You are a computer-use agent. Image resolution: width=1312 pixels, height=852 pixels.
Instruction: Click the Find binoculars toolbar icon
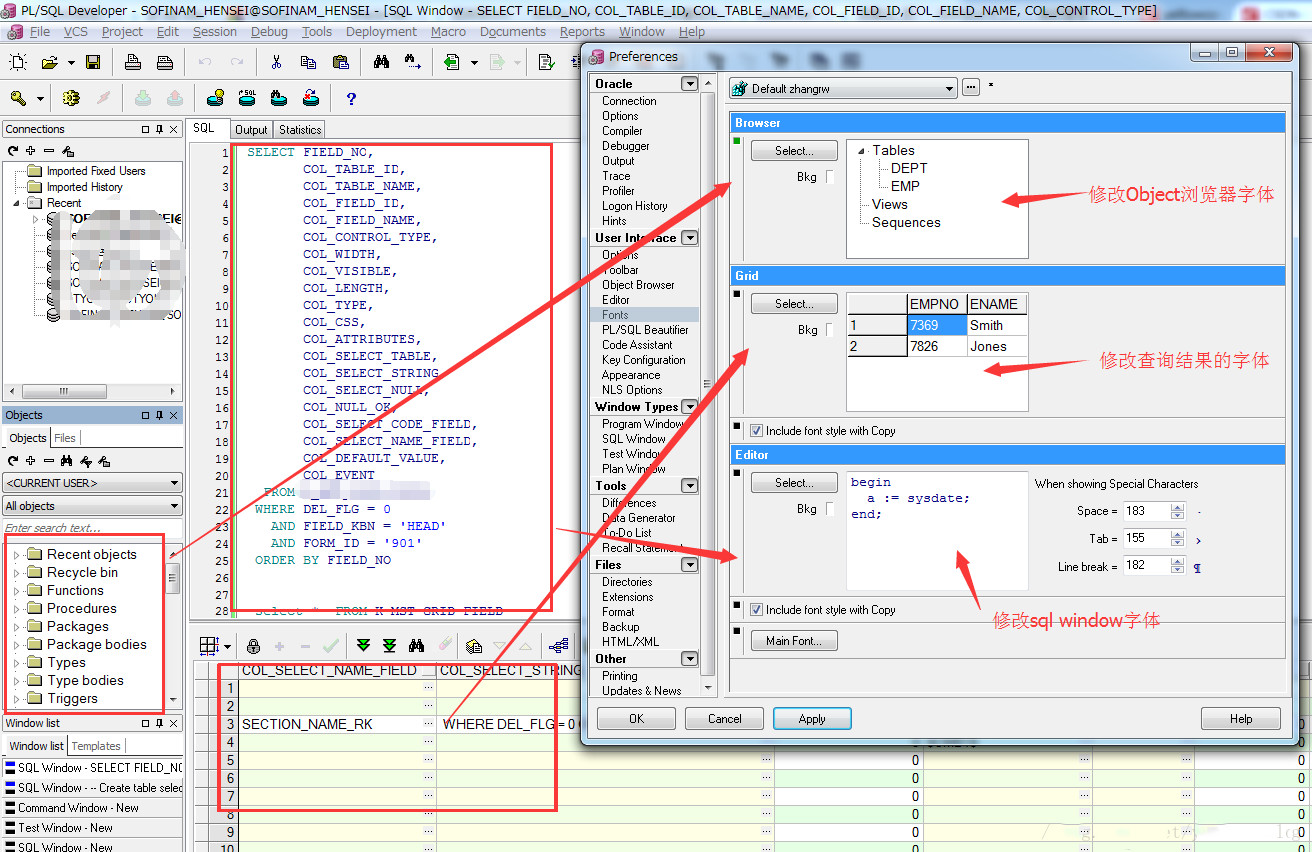click(381, 62)
